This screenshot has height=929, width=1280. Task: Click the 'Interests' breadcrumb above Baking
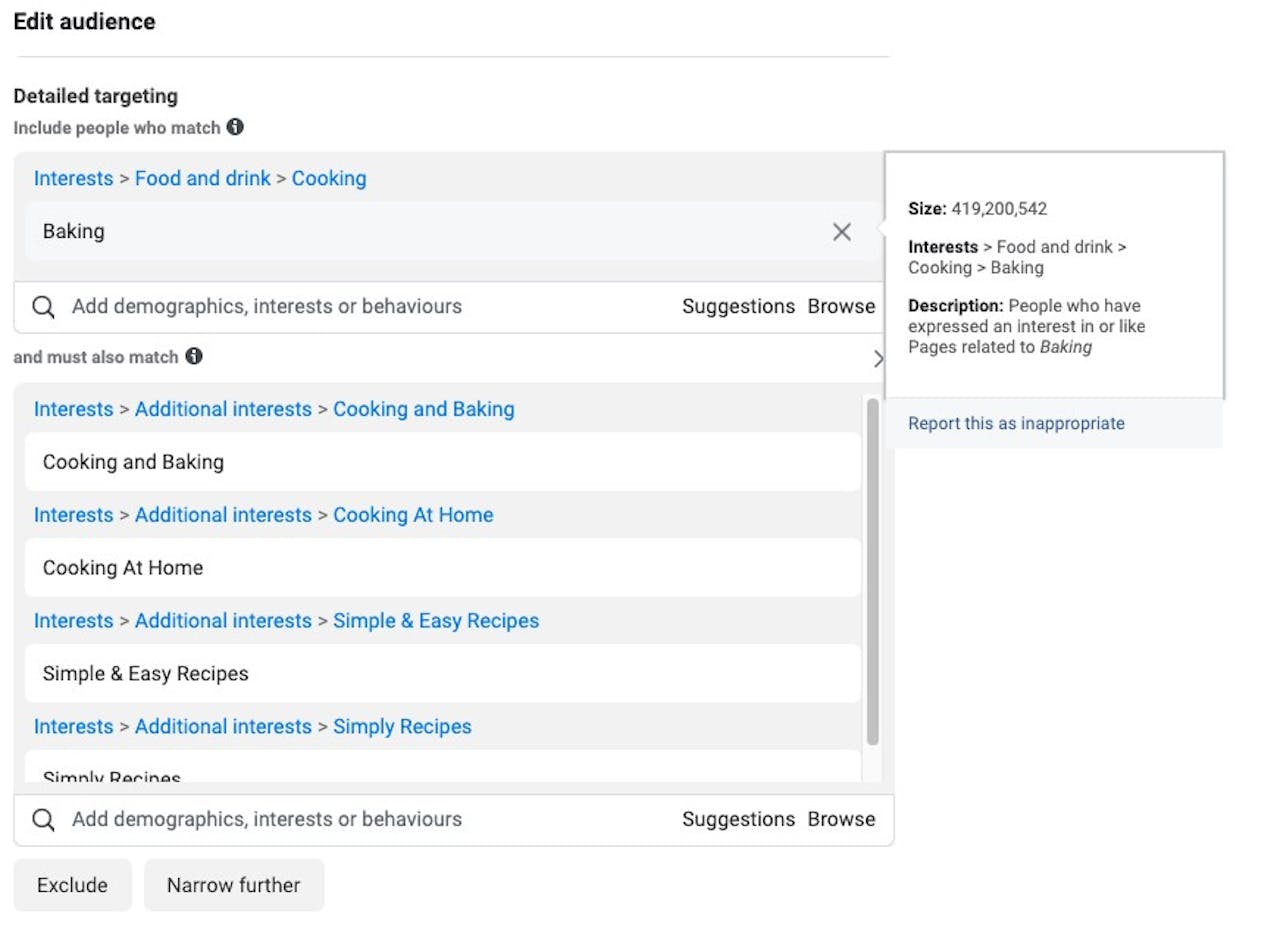coord(74,179)
